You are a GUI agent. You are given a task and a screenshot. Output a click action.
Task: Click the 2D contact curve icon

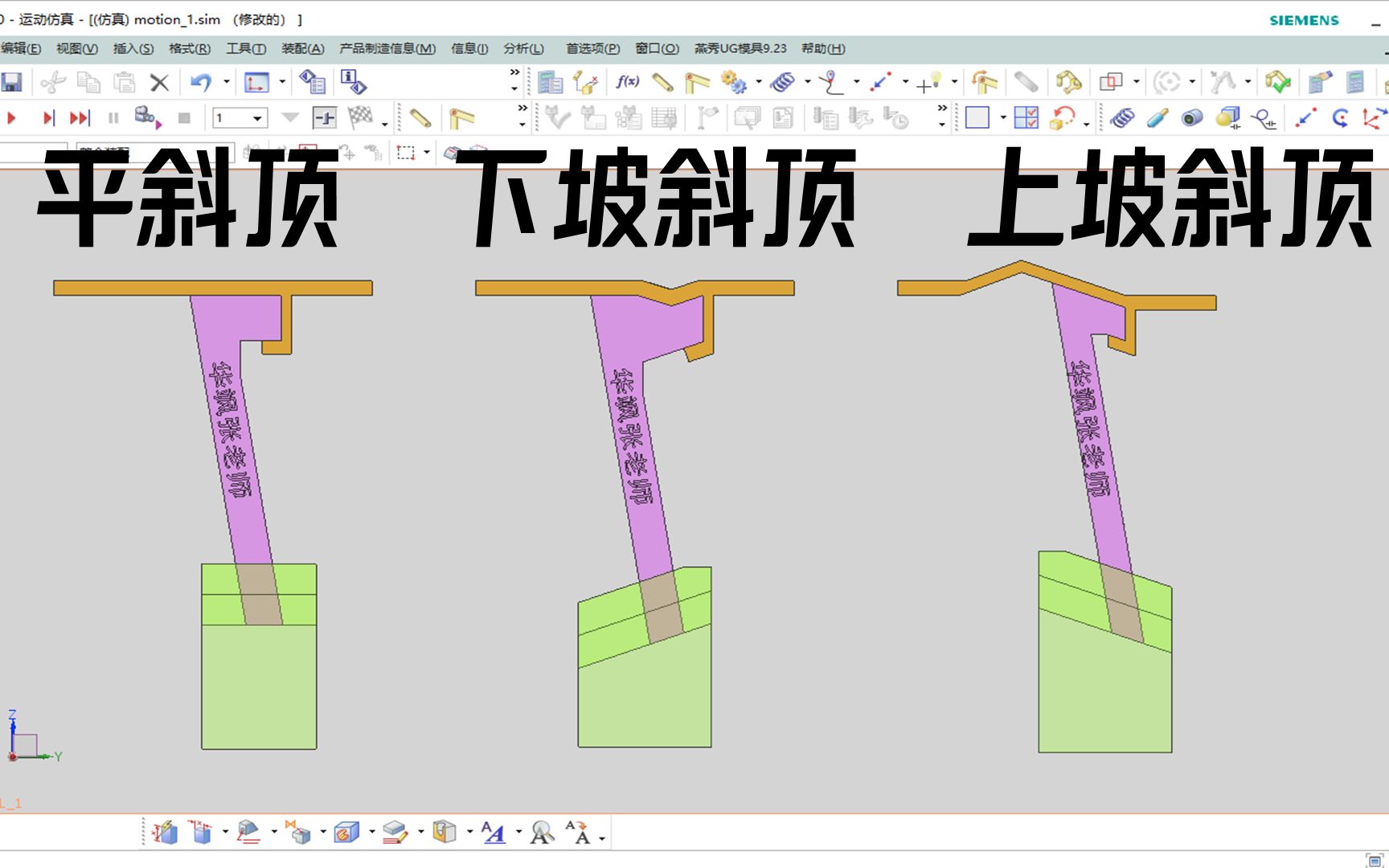pos(1265,119)
